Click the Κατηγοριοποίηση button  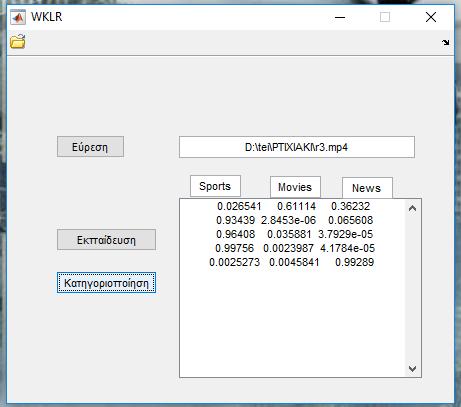tap(106, 283)
